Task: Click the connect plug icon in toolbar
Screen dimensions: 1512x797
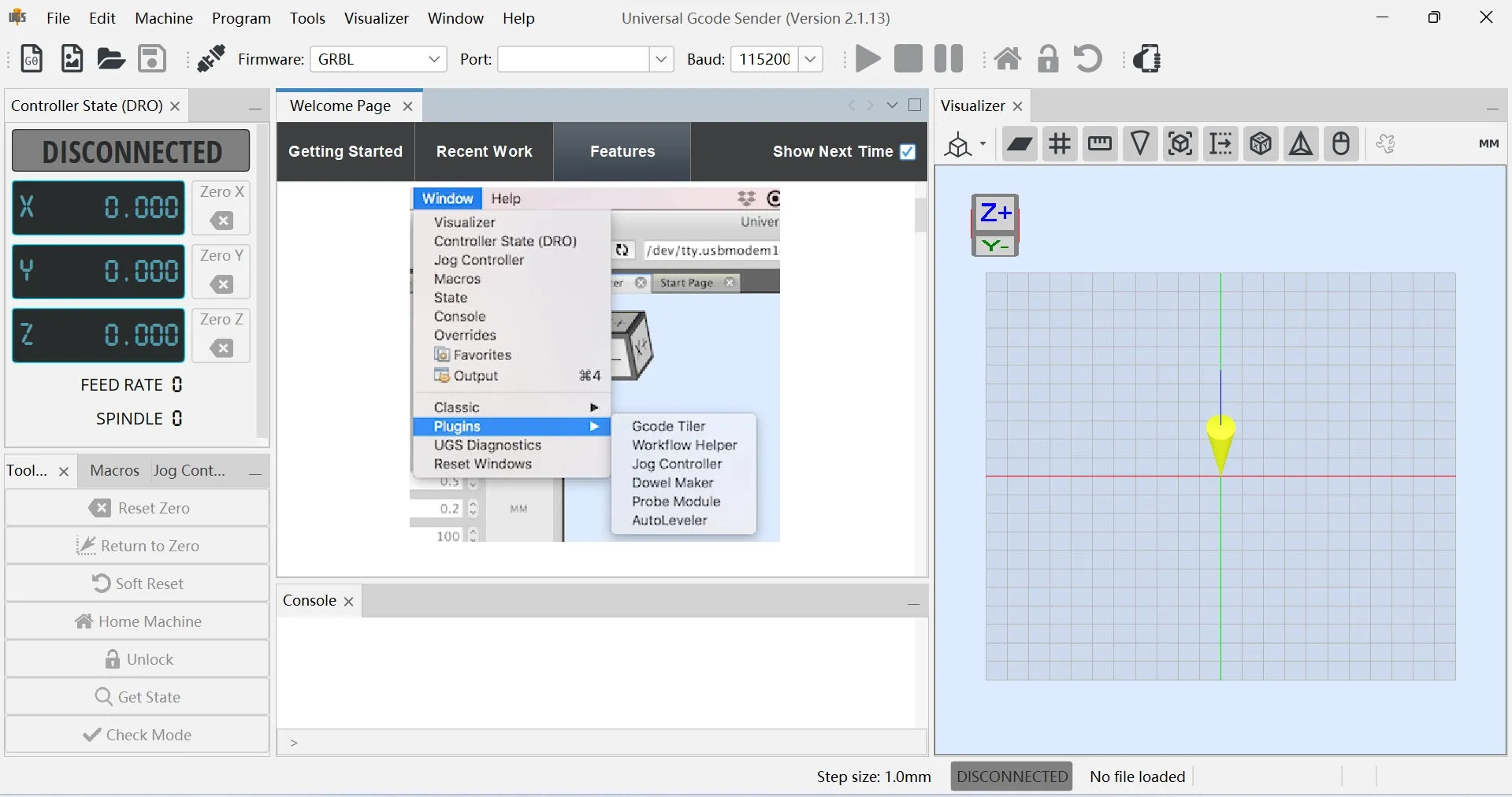Action: [210, 59]
